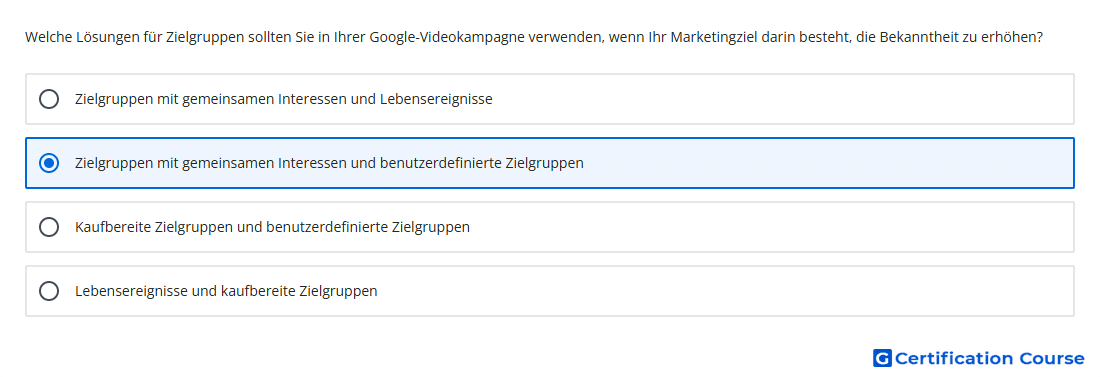Click label 'Zielgruppen mit gemeinsamen Interessen und benutzerdefinierte Zielgruppen'
Screen dimensions: 1100x377
[x=329, y=163]
